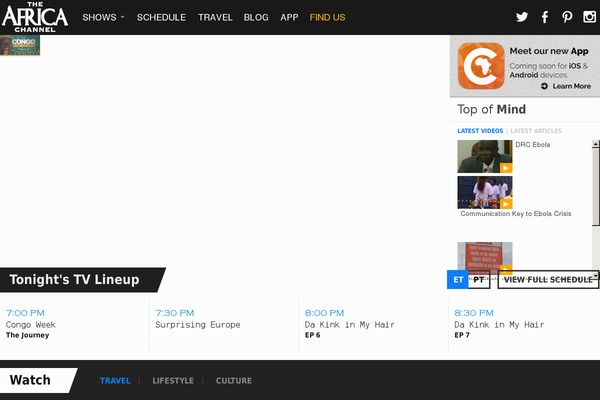Select the Latest Articles tab

[x=536, y=131]
